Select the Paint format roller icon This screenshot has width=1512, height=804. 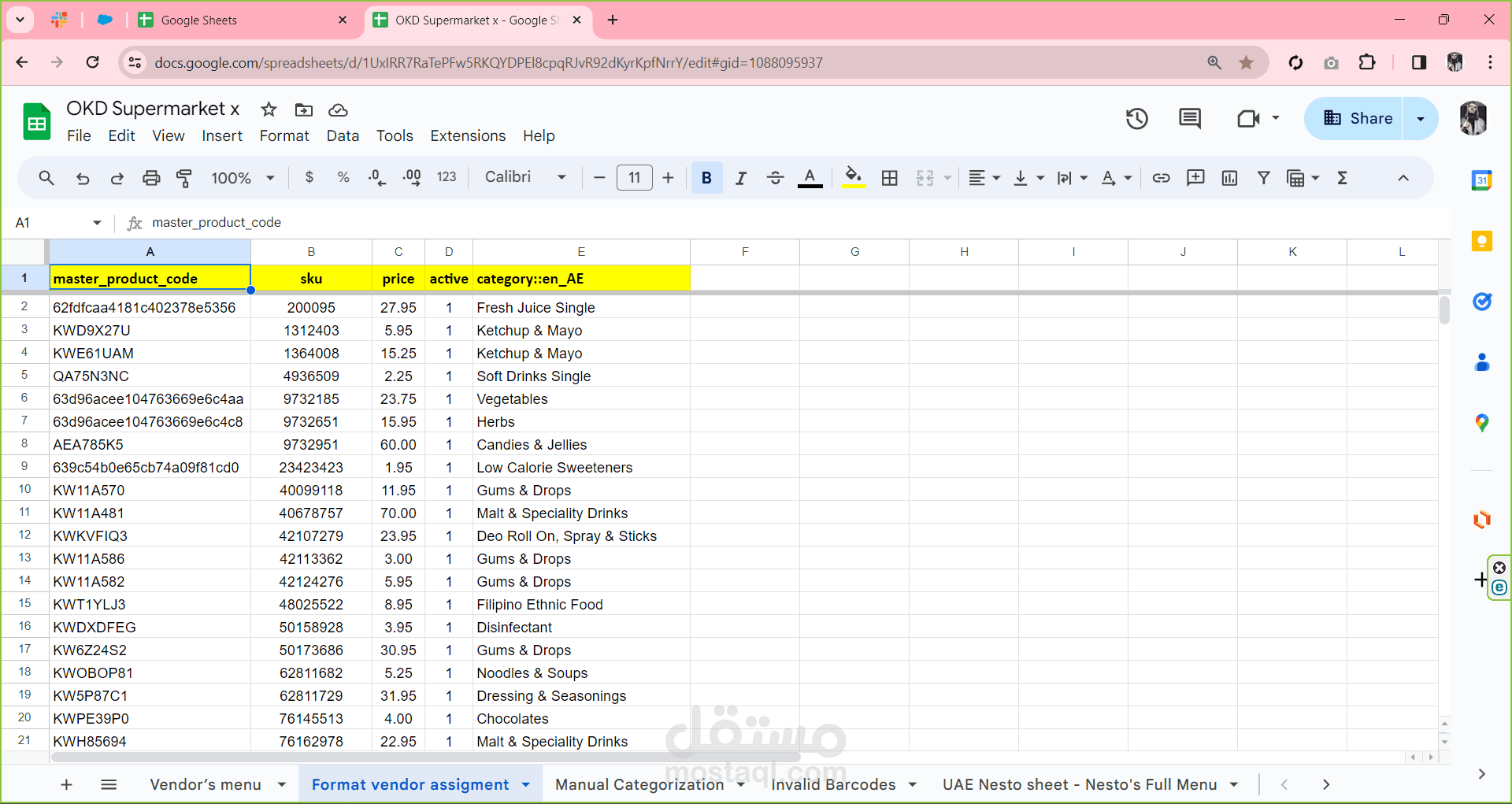[184, 178]
